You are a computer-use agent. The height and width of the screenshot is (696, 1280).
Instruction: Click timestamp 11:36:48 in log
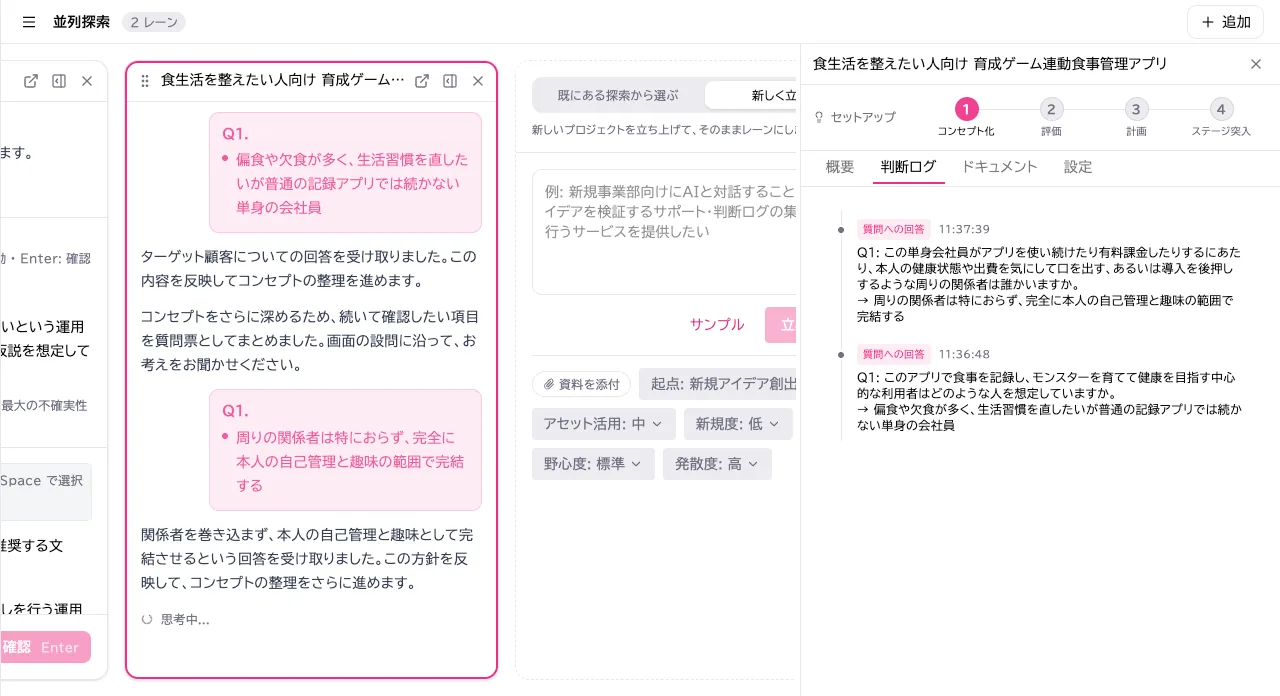(964, 354)
